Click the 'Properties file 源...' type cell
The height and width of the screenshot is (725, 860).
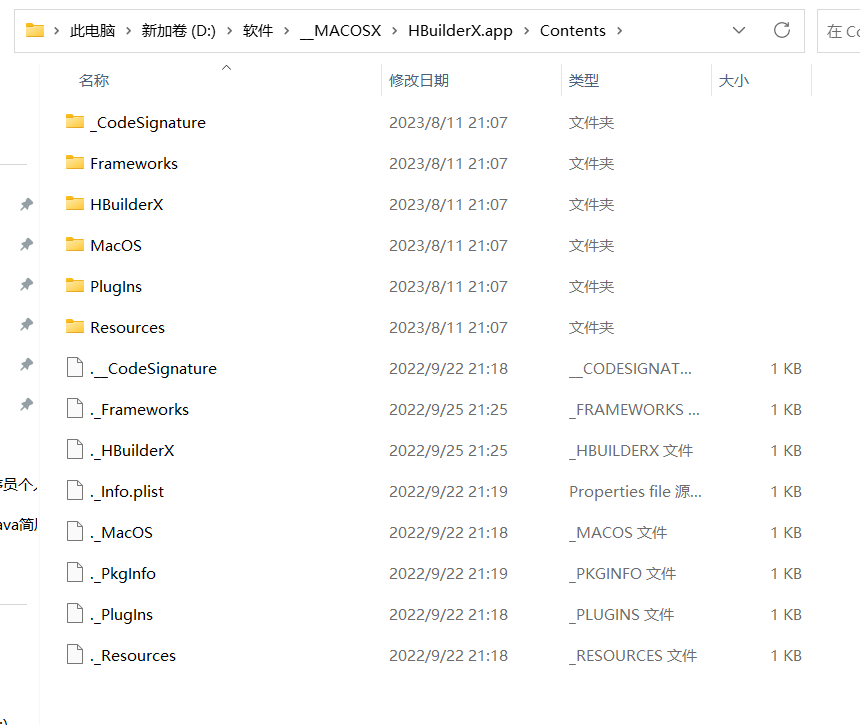pyautogui.click(x=635, y=491)
